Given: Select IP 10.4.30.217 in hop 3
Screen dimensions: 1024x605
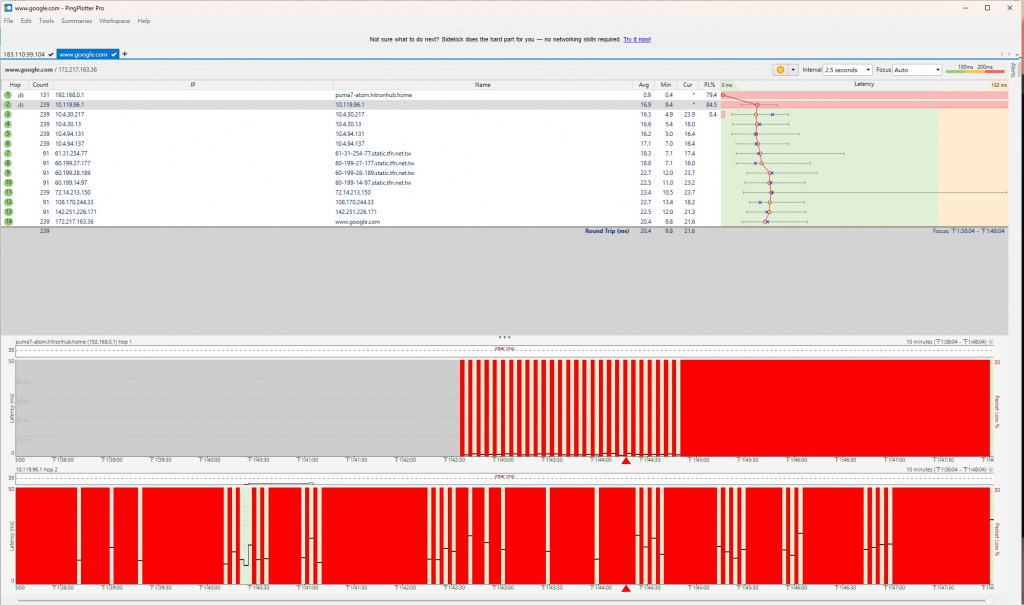Looking at the screenshot, I should (69, 114).
